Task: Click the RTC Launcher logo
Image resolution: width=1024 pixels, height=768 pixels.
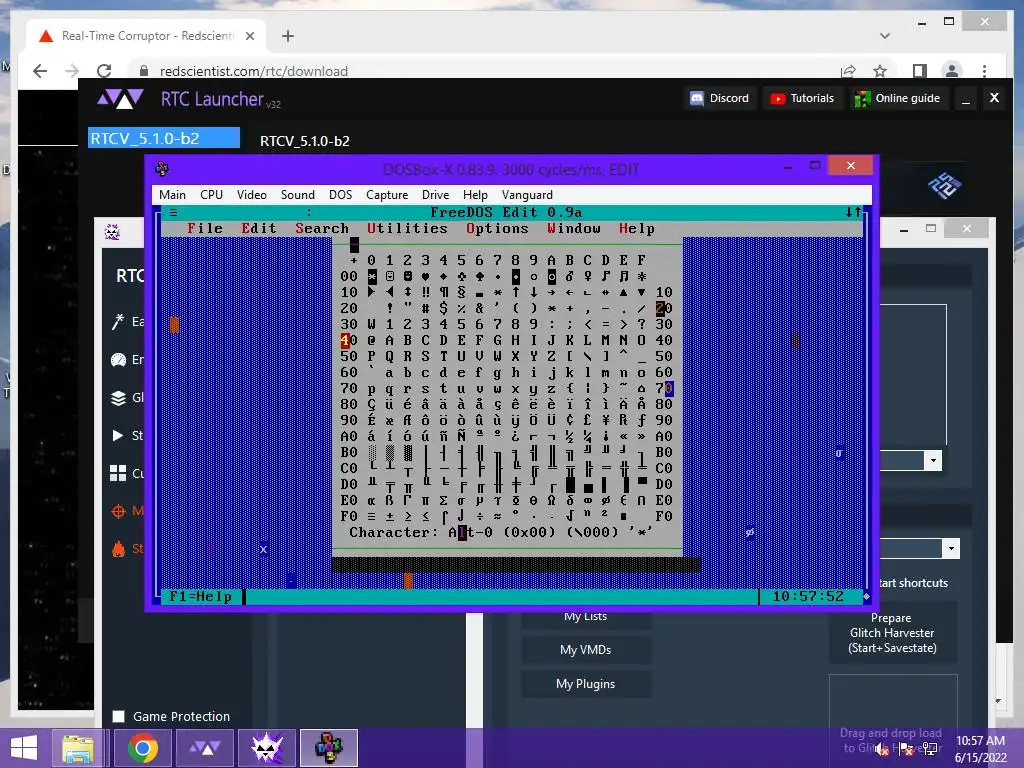Action: click(120, 99)
